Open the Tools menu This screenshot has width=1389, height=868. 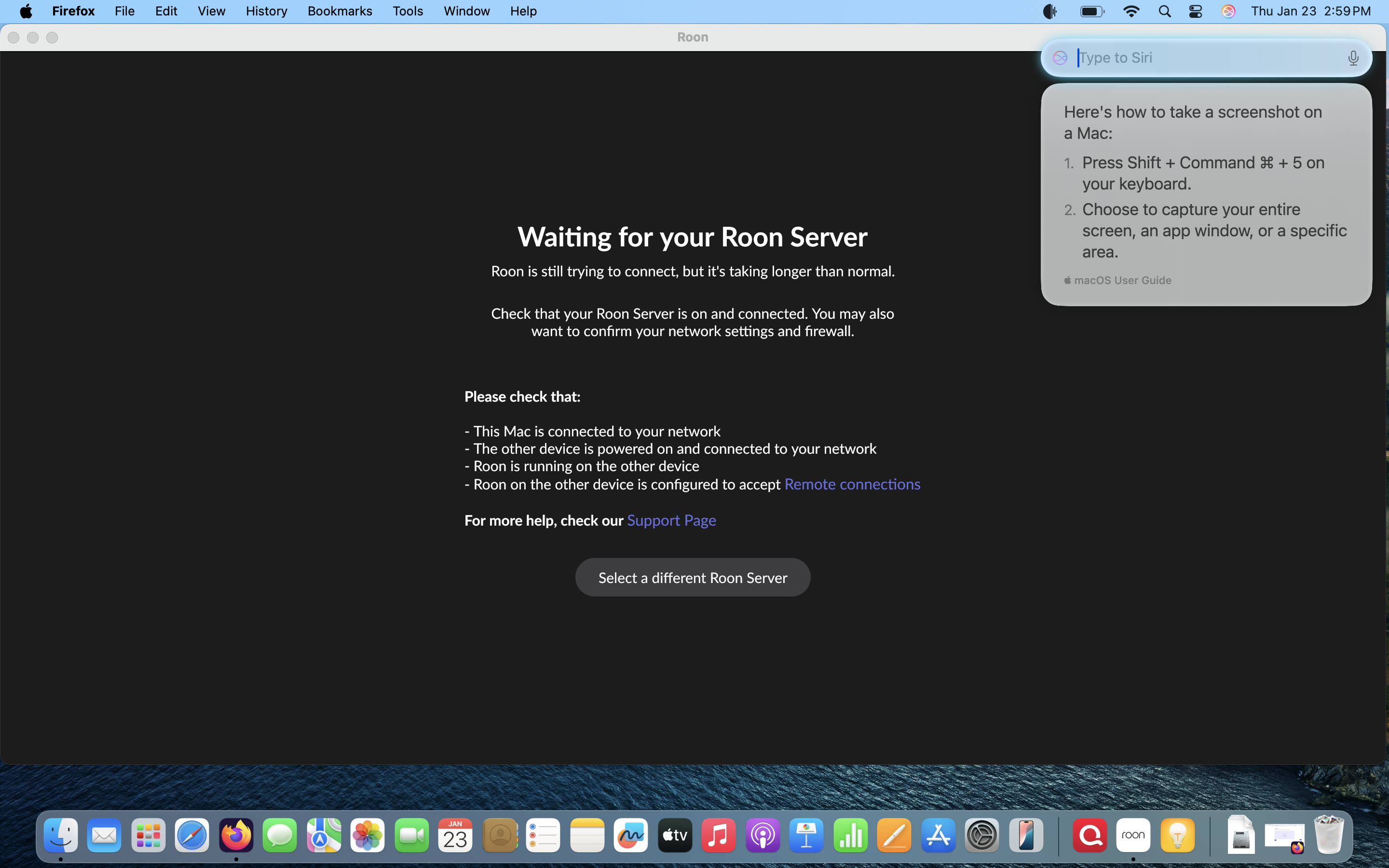pyautogui.click(x=408, y=11)
